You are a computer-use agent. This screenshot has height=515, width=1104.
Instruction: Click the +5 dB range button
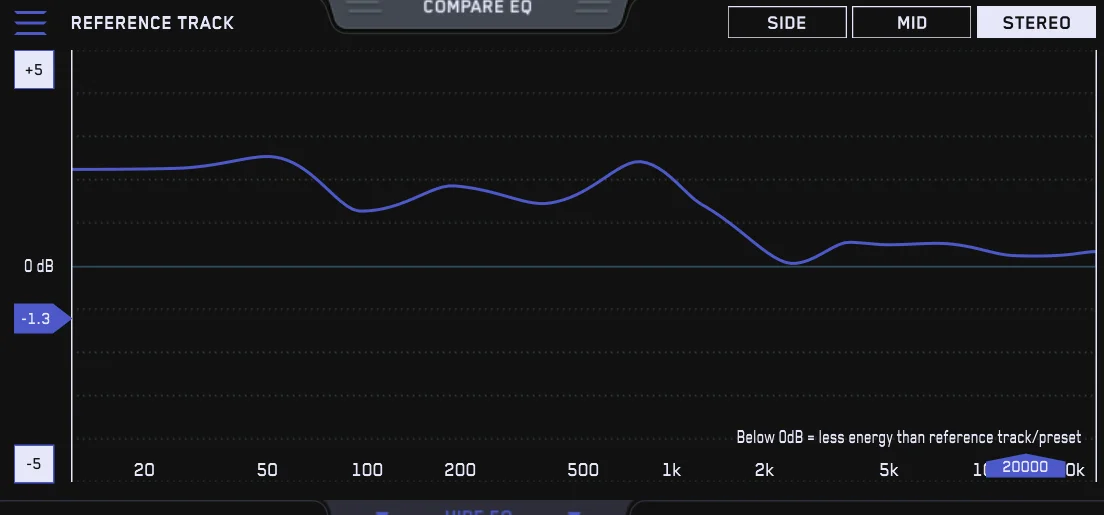34,70
